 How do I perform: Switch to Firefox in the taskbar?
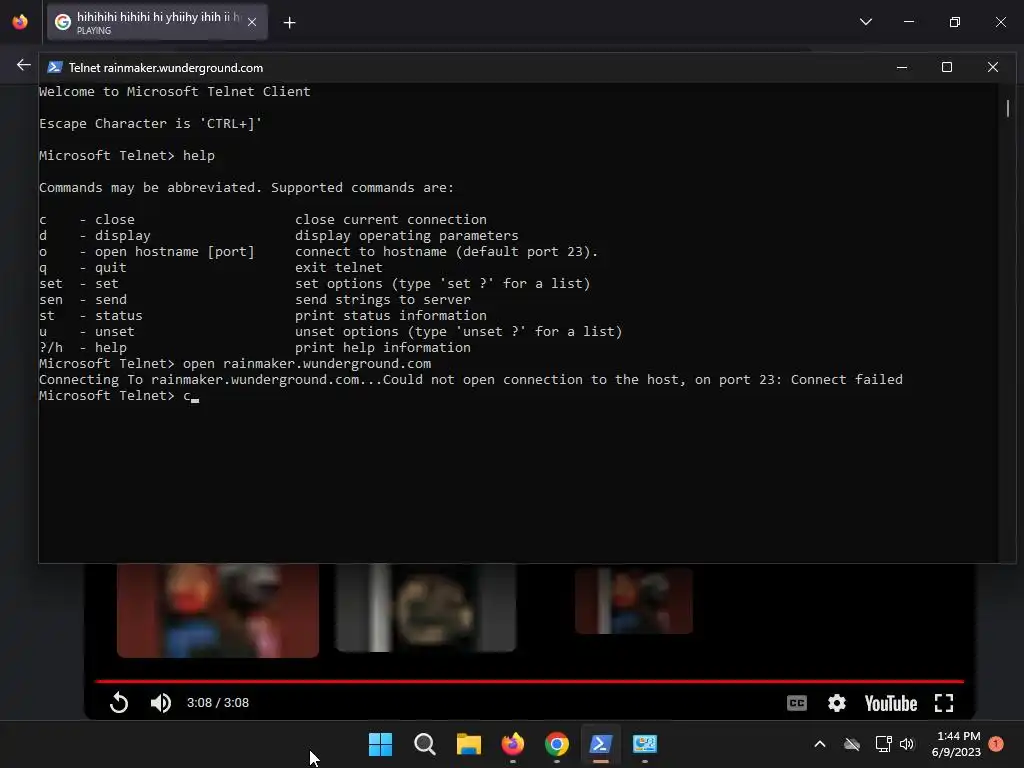(x=513, y=744)
